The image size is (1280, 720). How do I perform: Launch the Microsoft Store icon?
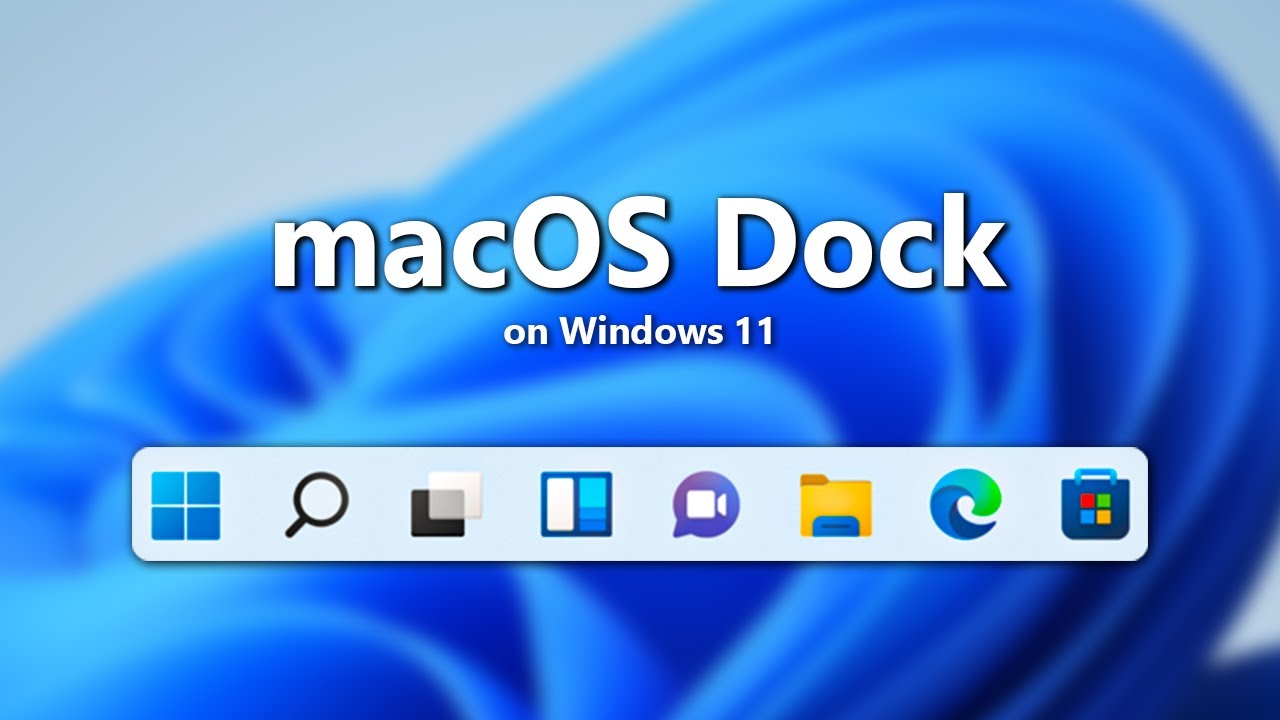click(x=1095, y=505)
